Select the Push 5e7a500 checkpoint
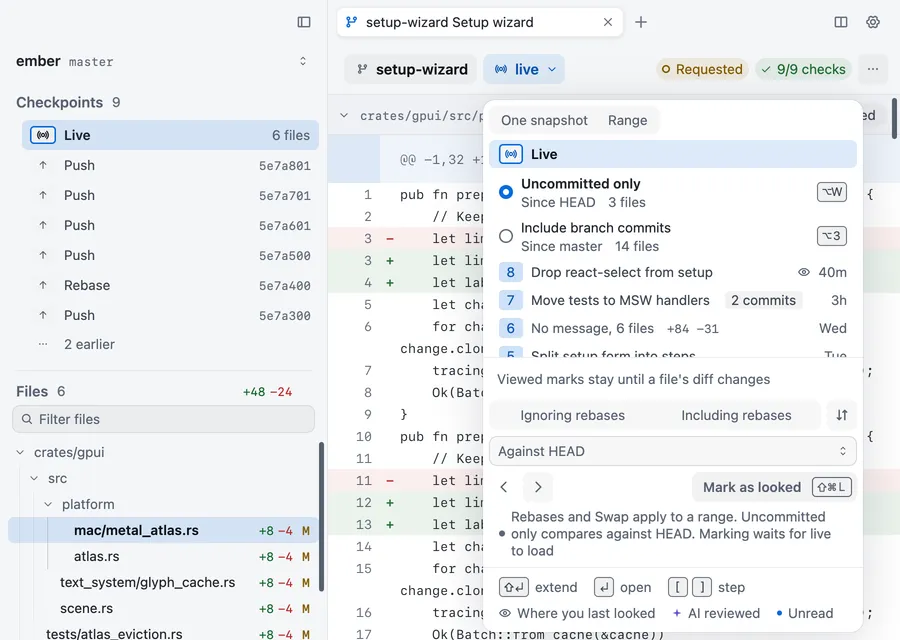 coord(170,255)
